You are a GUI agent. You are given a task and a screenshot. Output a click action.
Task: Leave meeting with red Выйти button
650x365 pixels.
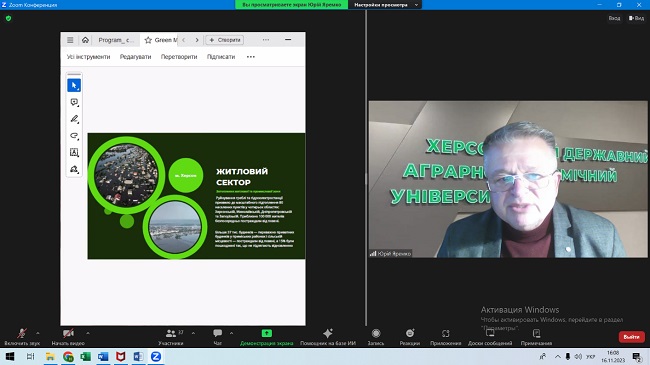click(x=631, y=337)
